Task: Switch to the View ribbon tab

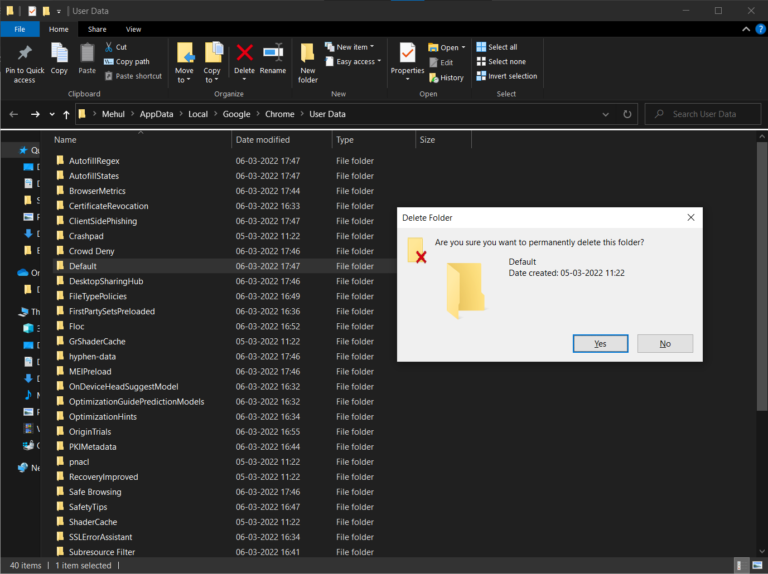Action: tap(133, 30)
